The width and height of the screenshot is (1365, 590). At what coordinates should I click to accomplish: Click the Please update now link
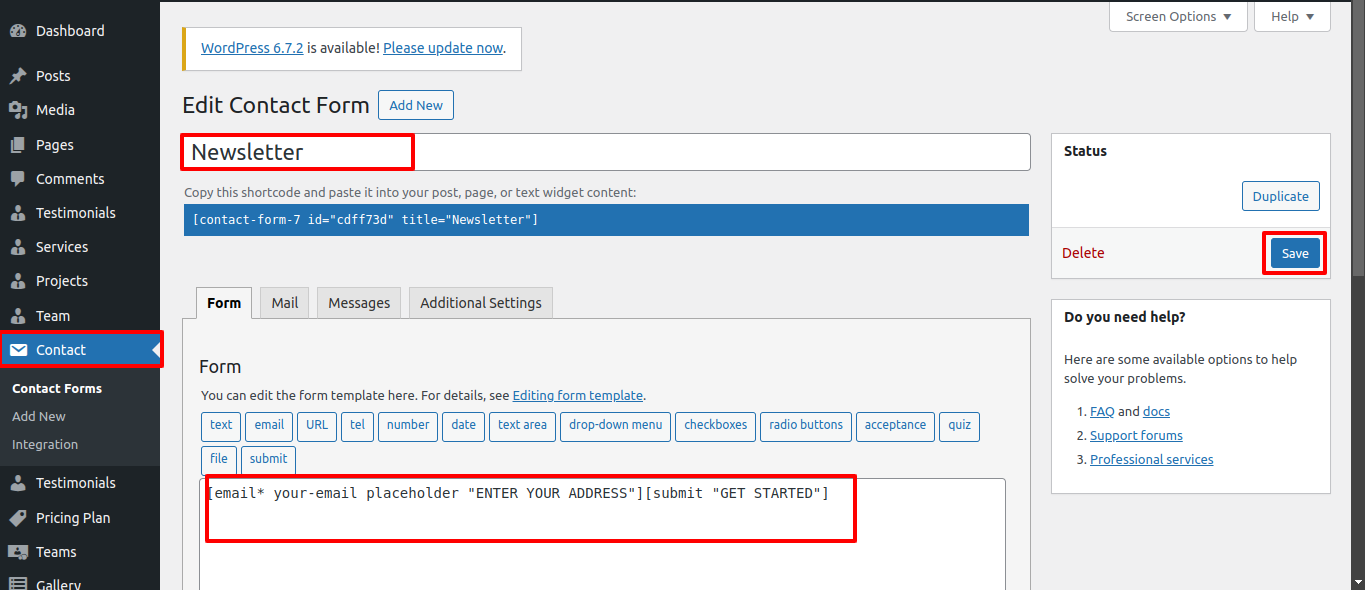[x=443, y=47]
